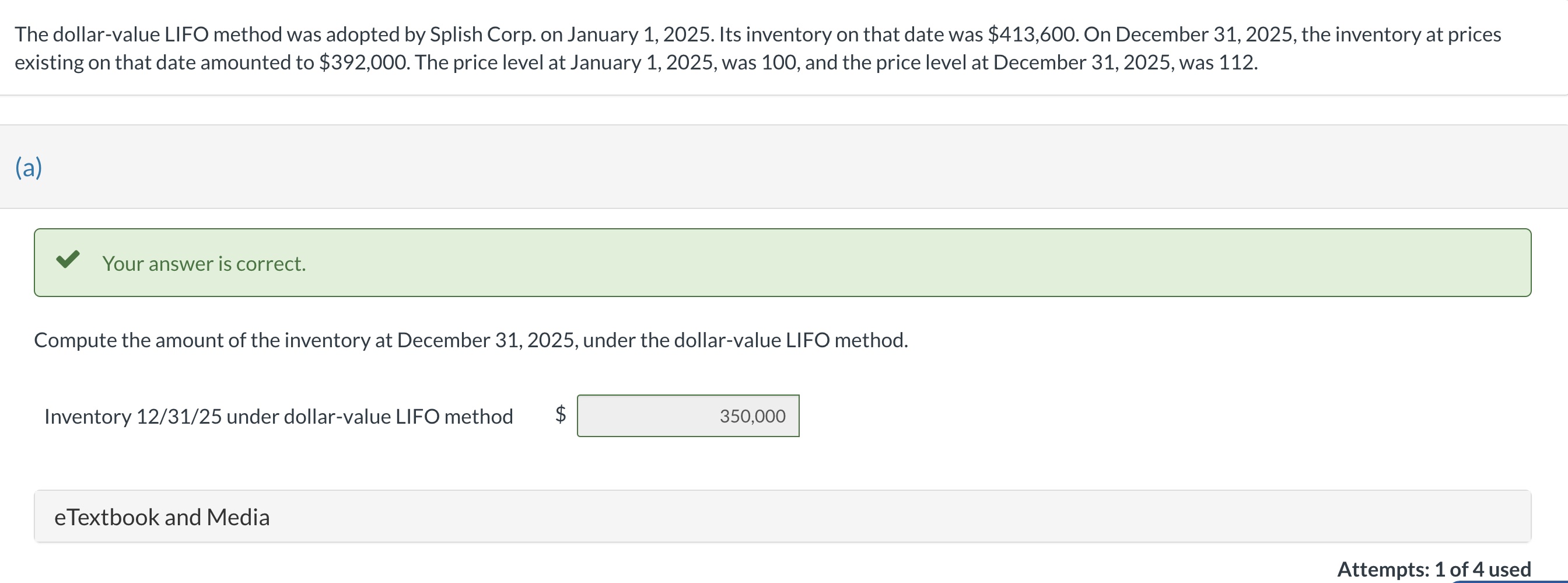The width and height of the screenshot is (1568, 583).
Task: Click the "Attempts: 1 of 4 used" label
Action: [1433, 569]
